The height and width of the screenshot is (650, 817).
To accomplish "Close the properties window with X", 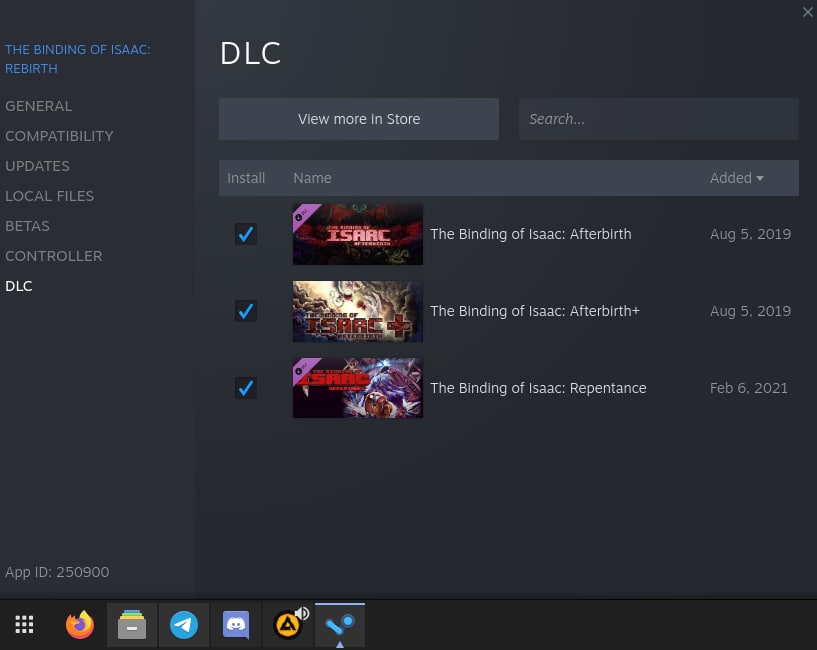I will [x=808, y=12].
